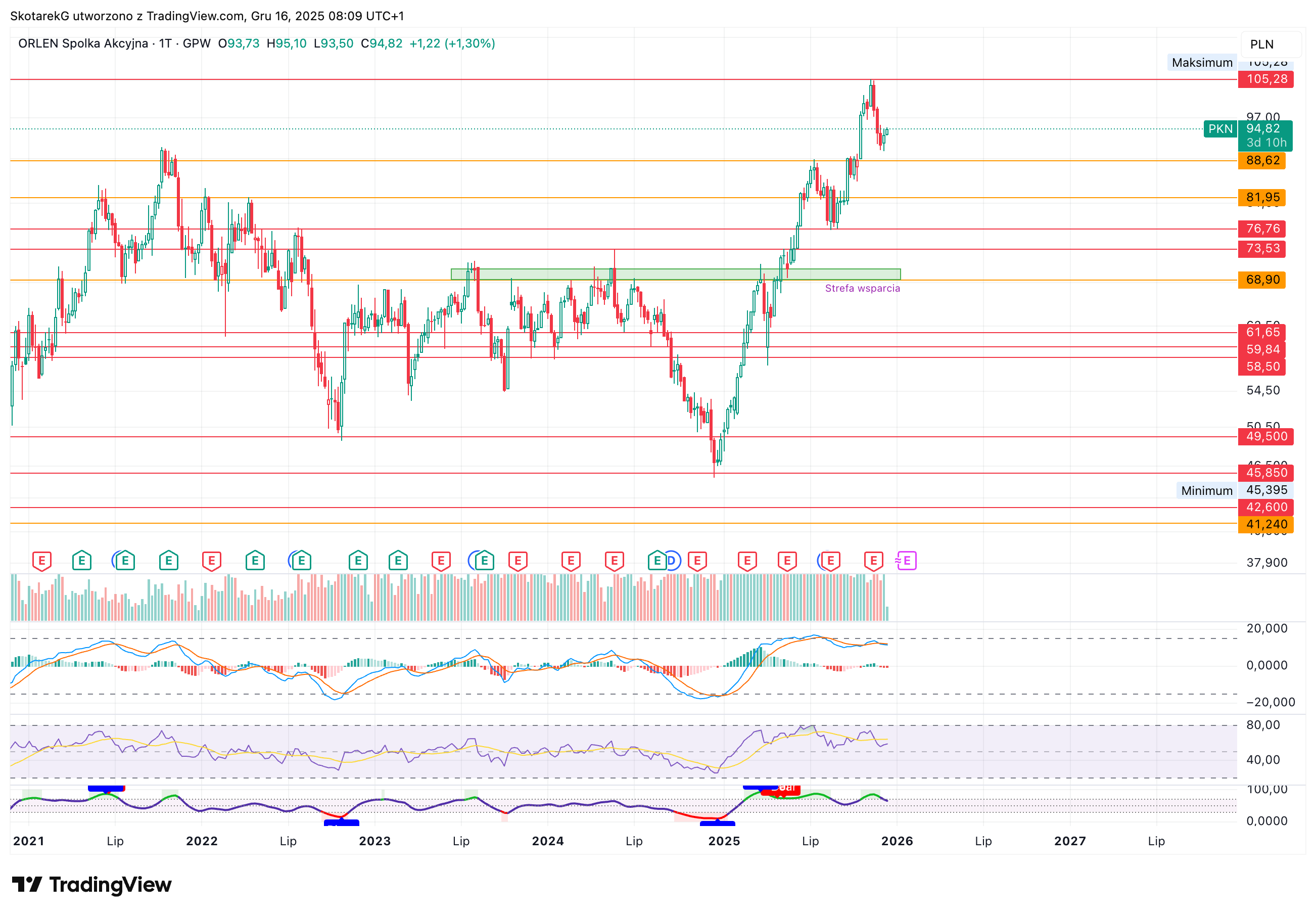Select the green support zone rectangle

tap(676, 274)
